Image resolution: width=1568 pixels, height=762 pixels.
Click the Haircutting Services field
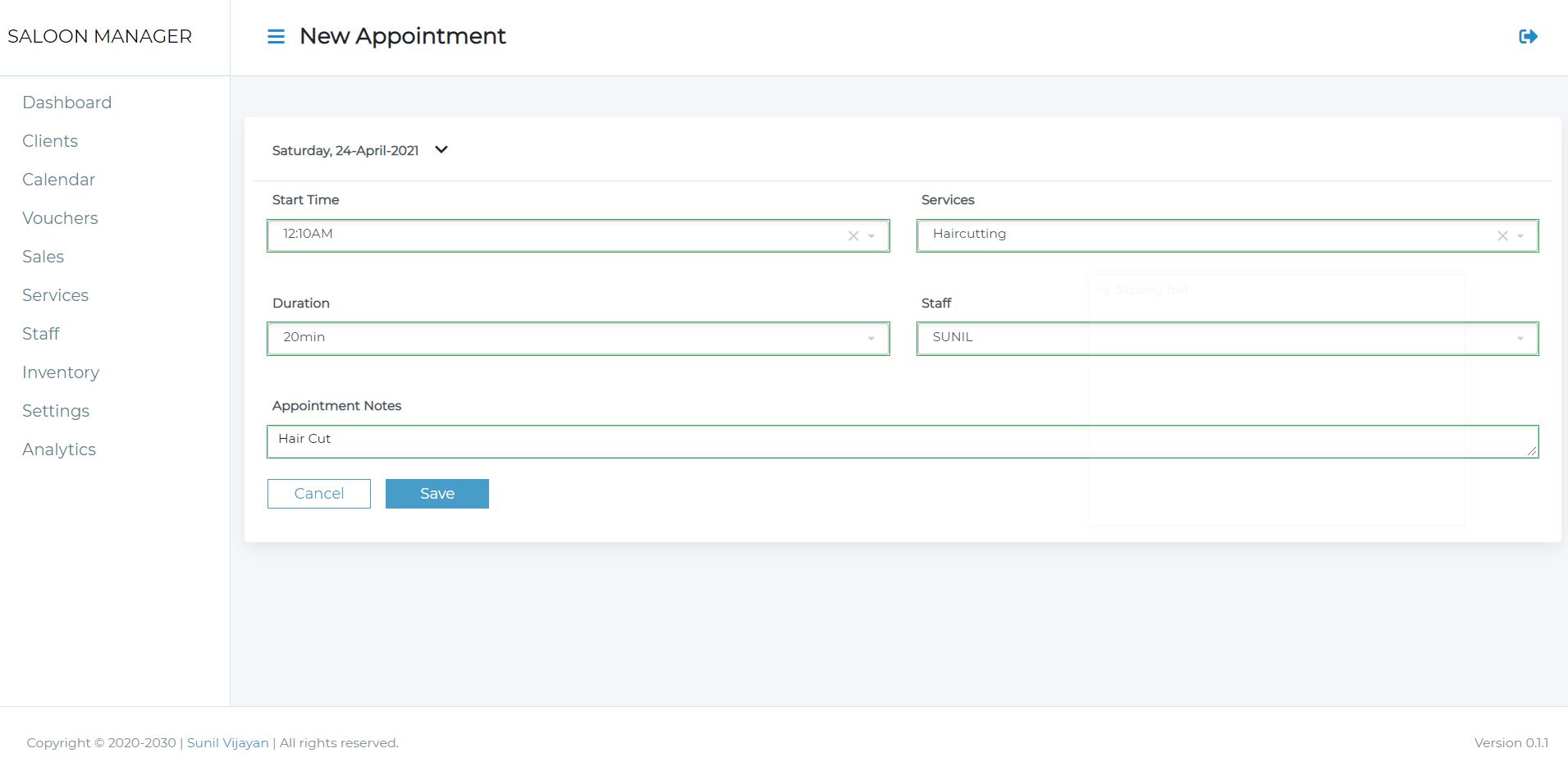(x=1227, y=236)
